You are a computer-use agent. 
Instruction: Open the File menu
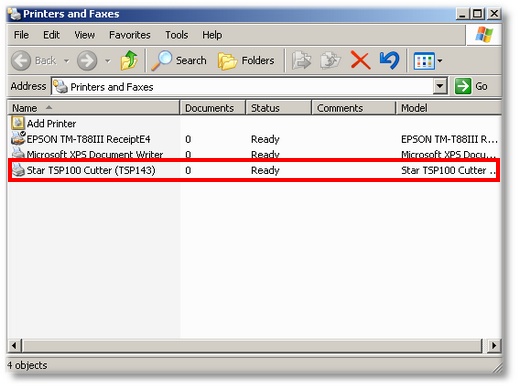tap(21, 35)
